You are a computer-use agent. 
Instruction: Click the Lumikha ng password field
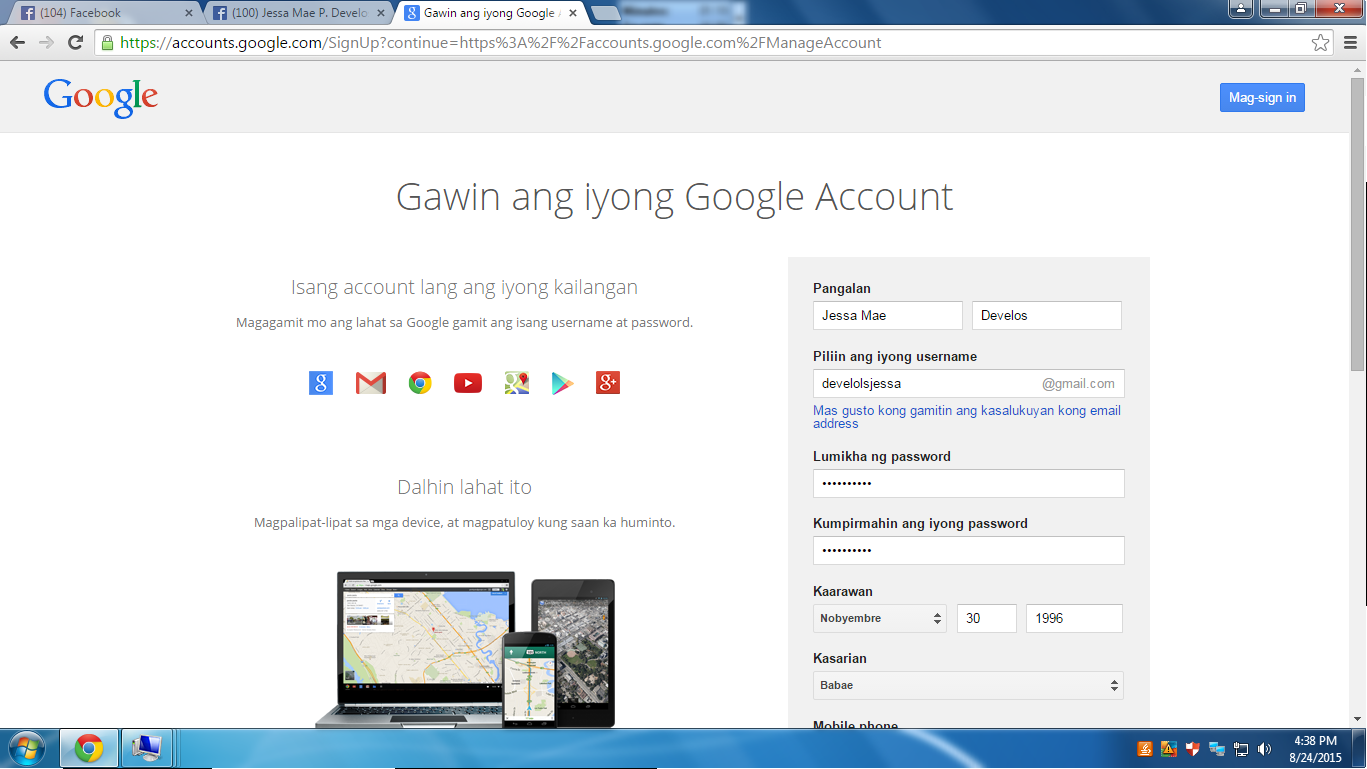(x=969, y=483)
